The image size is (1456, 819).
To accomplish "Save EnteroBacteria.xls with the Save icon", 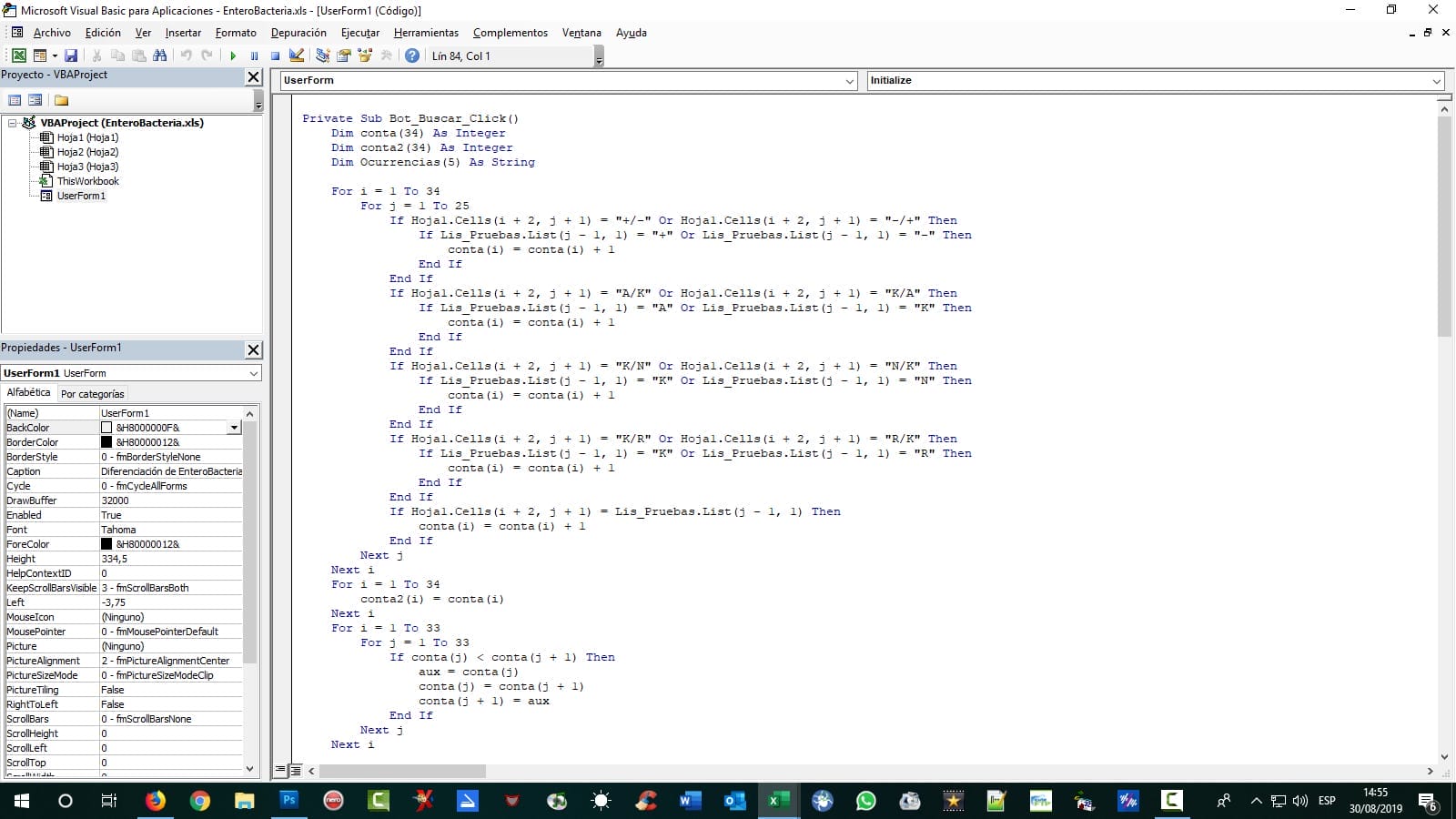I will point(71,56).
